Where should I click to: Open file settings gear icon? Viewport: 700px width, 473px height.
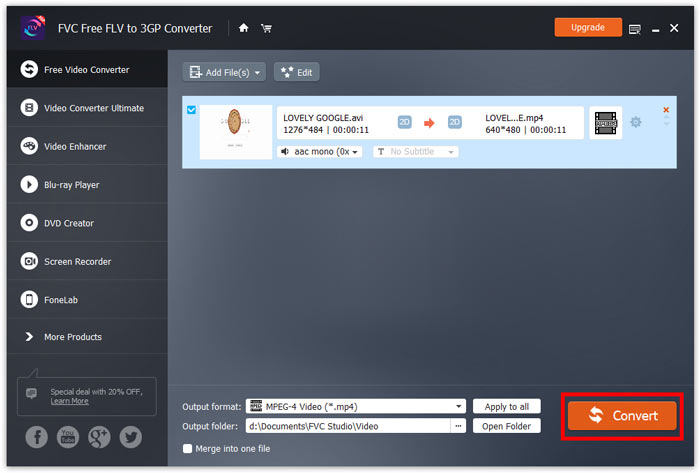(636, 122)
